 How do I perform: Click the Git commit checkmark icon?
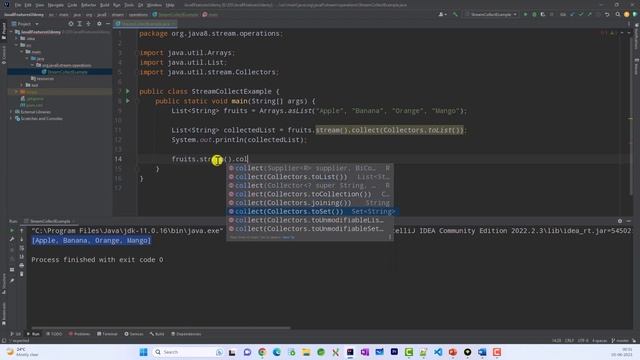click(581, 14)
